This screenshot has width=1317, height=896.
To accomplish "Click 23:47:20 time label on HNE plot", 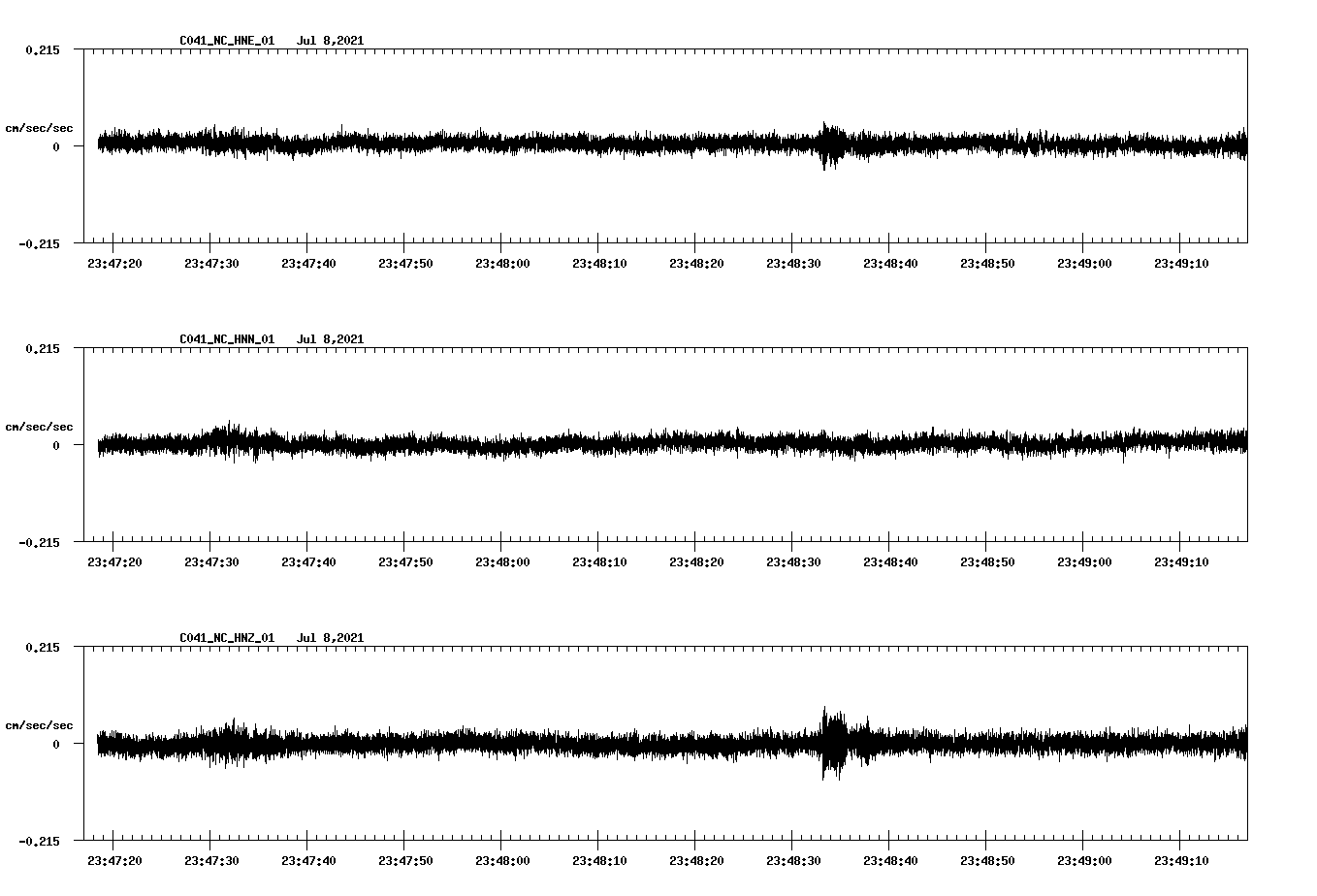I will point(114,264).
